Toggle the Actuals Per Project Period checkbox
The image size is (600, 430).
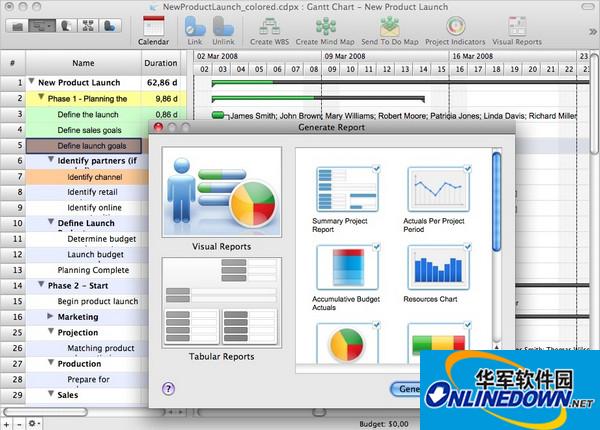point(468,169)
